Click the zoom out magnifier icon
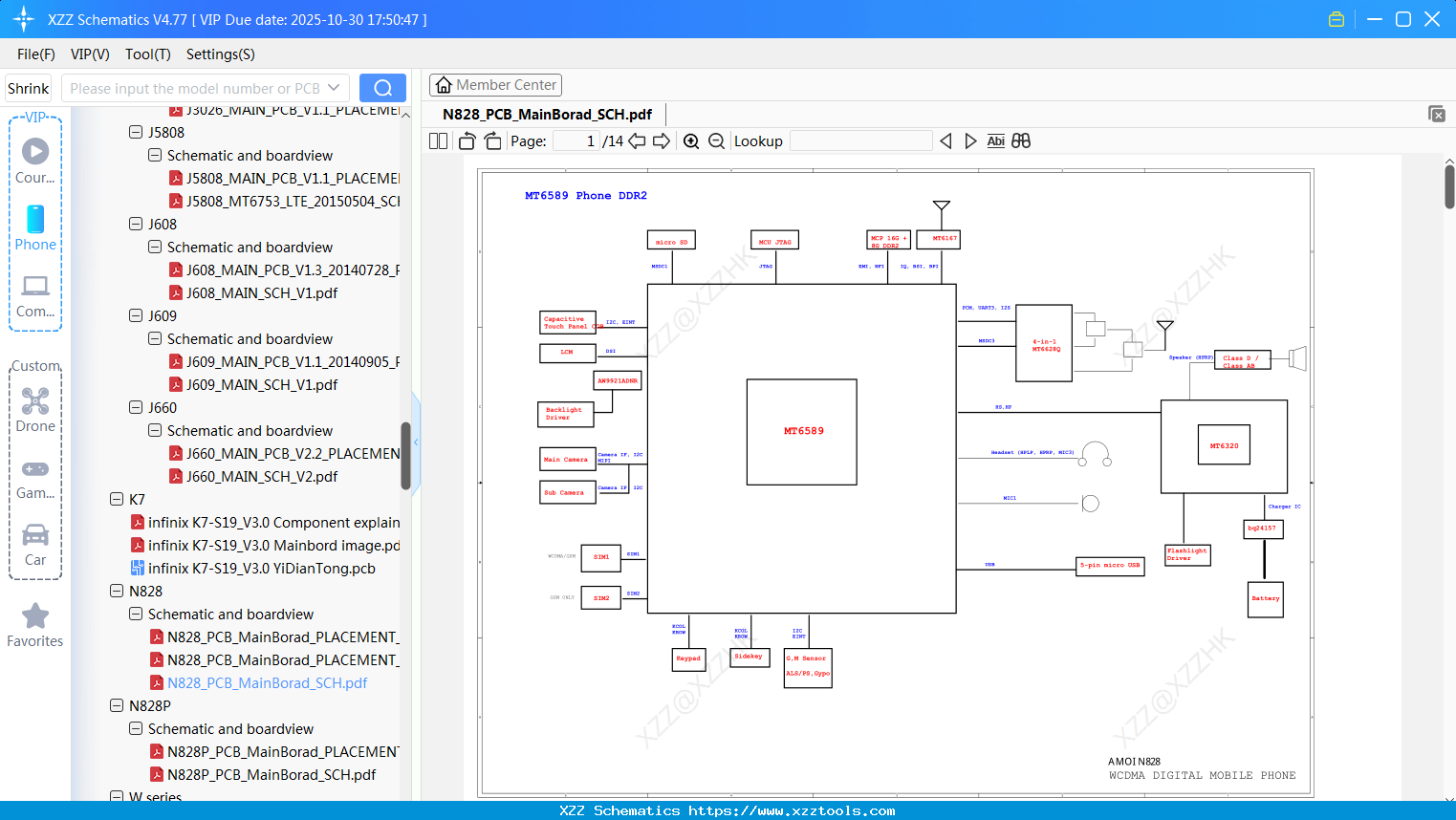 tap(716, 141)
